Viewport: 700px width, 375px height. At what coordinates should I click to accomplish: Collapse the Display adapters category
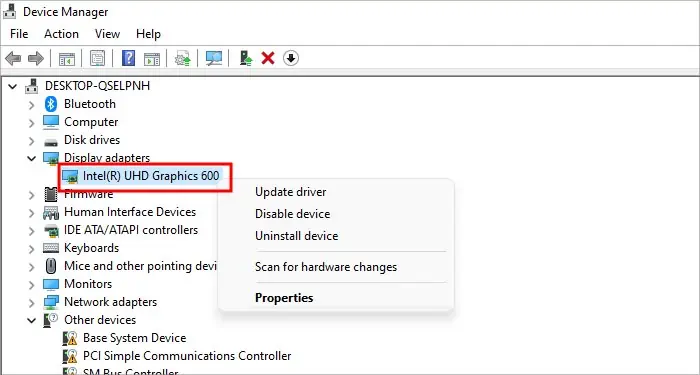[31, 158]
